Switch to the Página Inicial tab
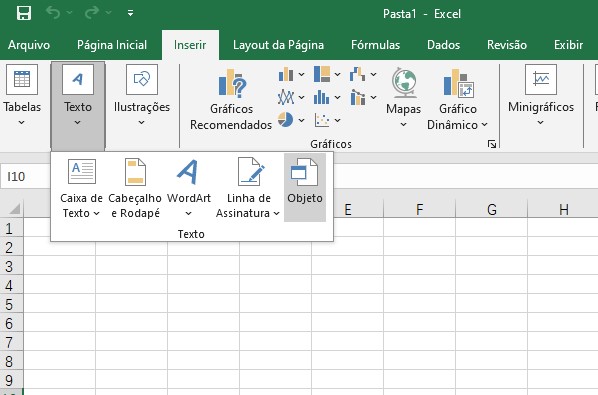Image resolution: width=598 pixels, height=395 pixels. (x=112, y=45)
